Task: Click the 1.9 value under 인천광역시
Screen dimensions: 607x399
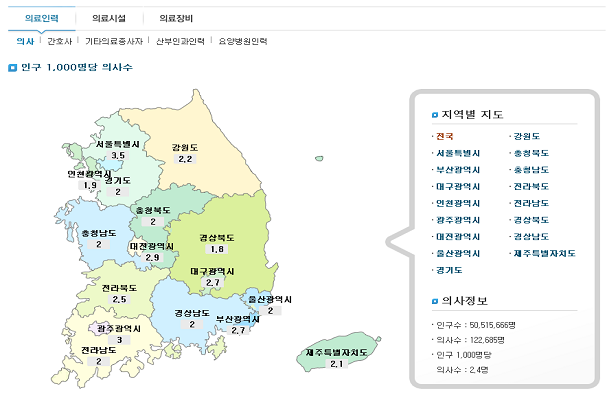Action: click(x=90, y=185)
